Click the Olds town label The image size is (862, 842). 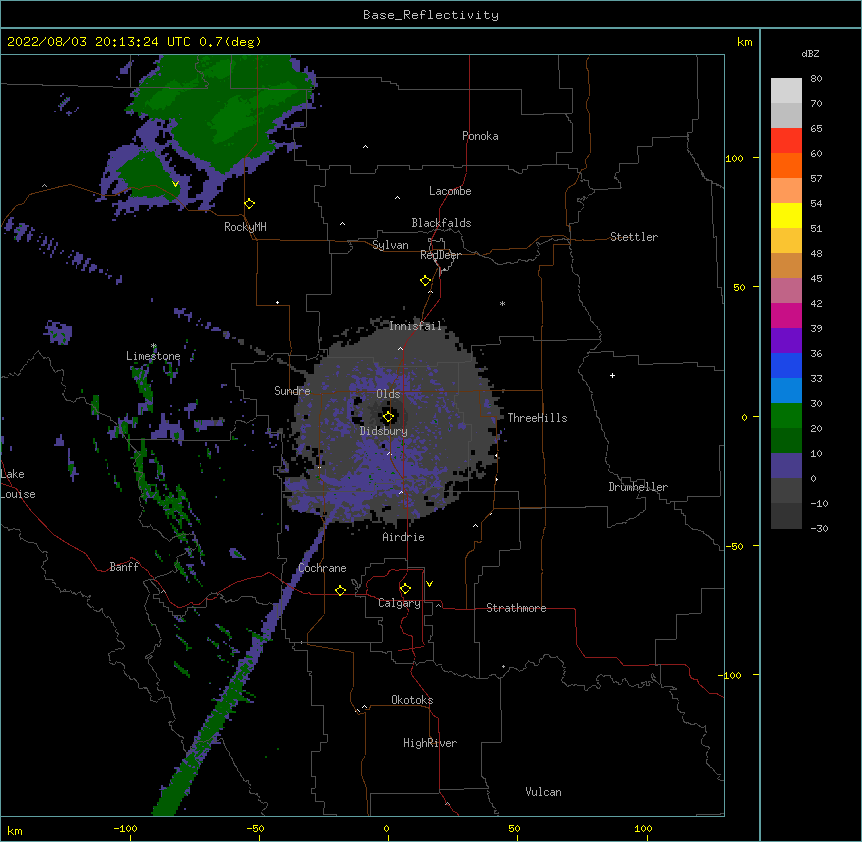388,394
